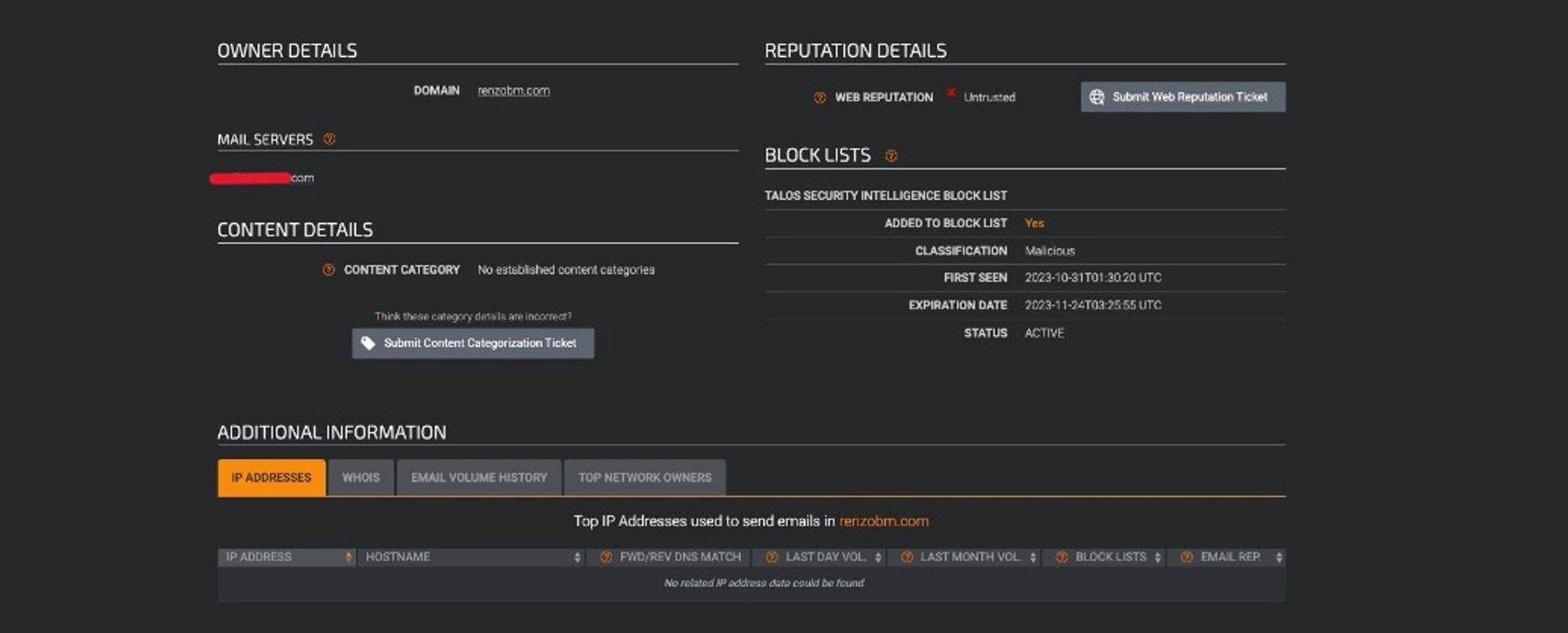Click the Expiration Date 2023-11-24T03:25:55 UTC
The height and width of the screenshot is (633, 1568).
(1093, 305)
